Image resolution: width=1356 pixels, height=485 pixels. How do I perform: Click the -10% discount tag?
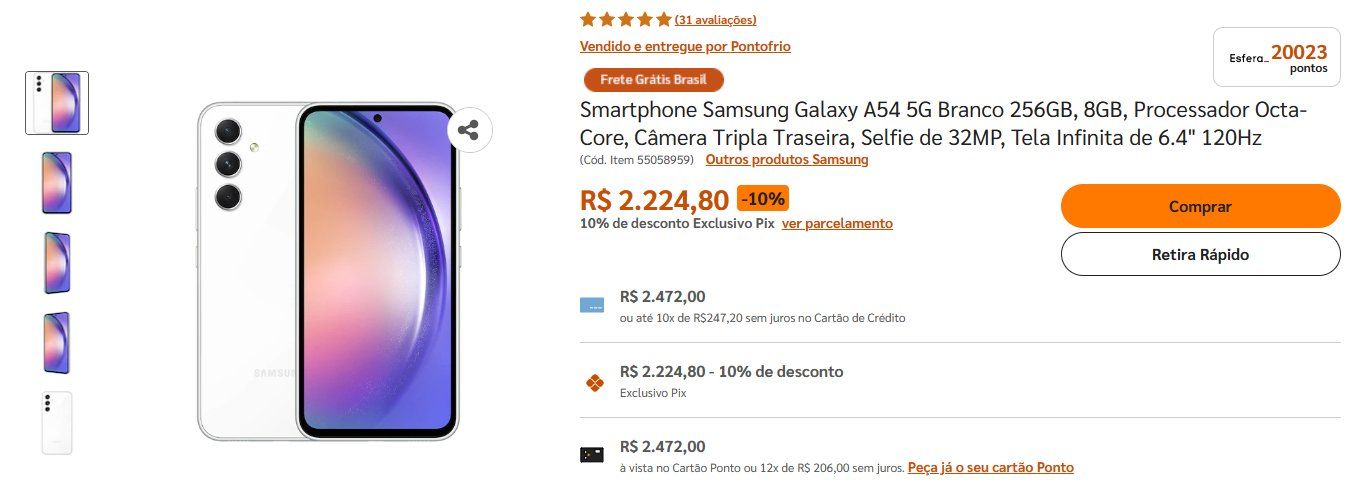[x=763, y=198]
